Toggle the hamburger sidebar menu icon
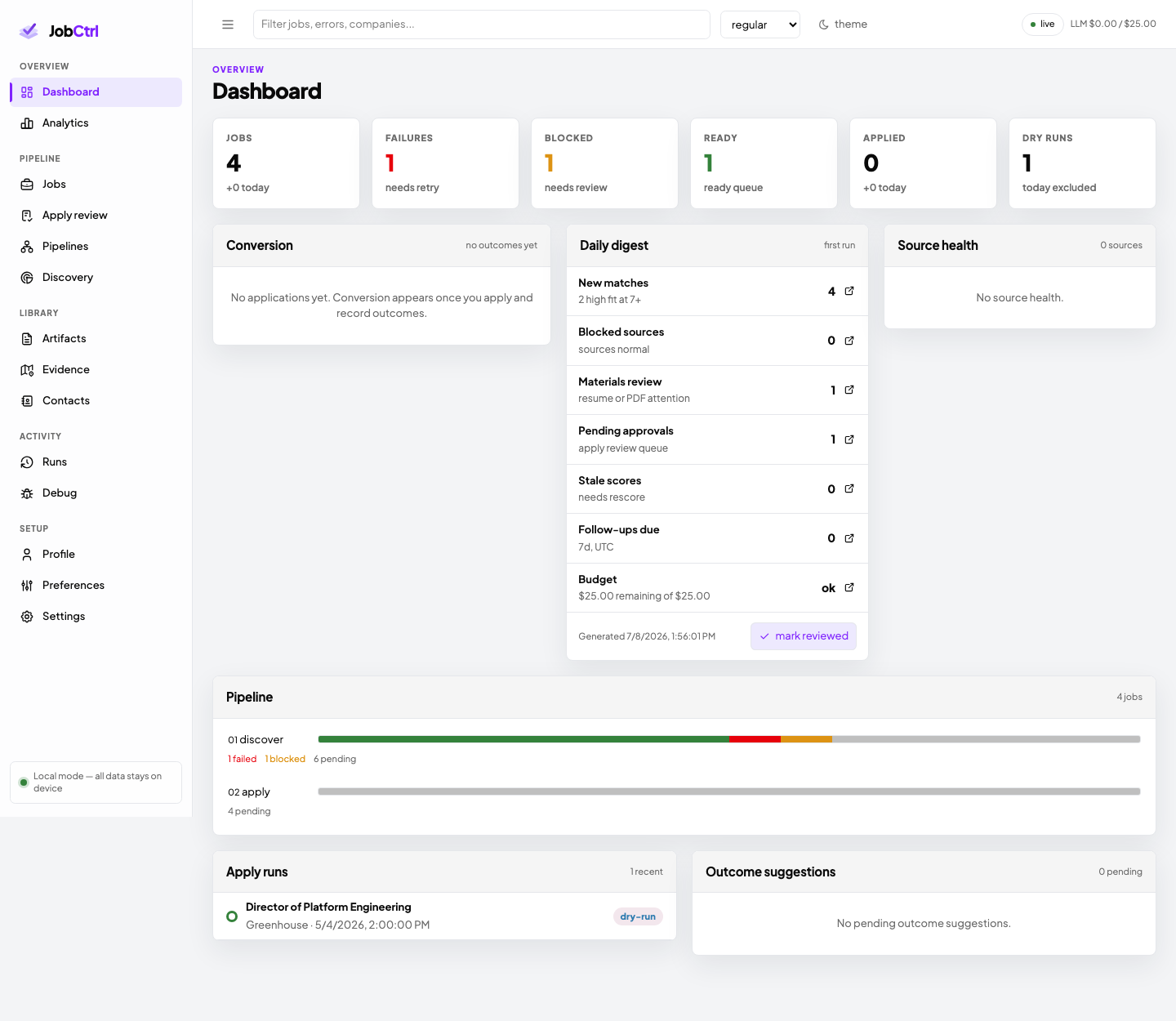Viewport: 1176px width, 1021px height. (228, 25)
